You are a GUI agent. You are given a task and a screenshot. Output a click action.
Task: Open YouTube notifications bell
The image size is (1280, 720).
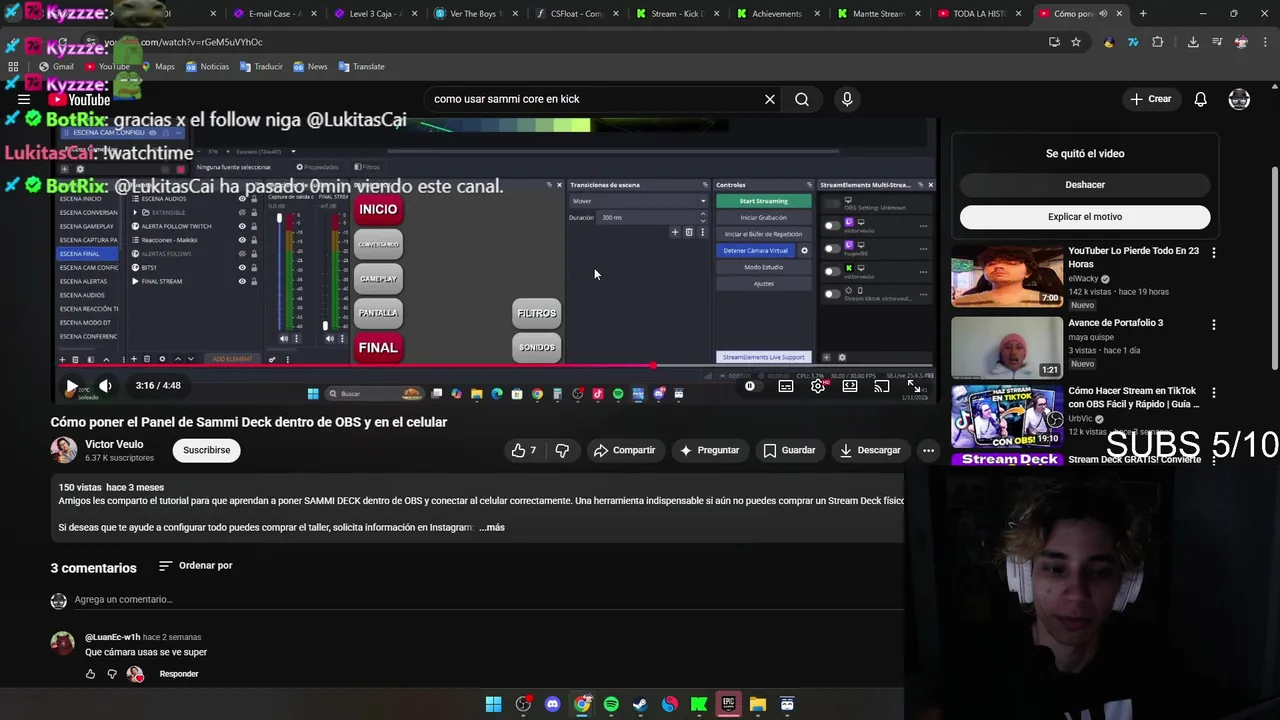coord(1201,99)
